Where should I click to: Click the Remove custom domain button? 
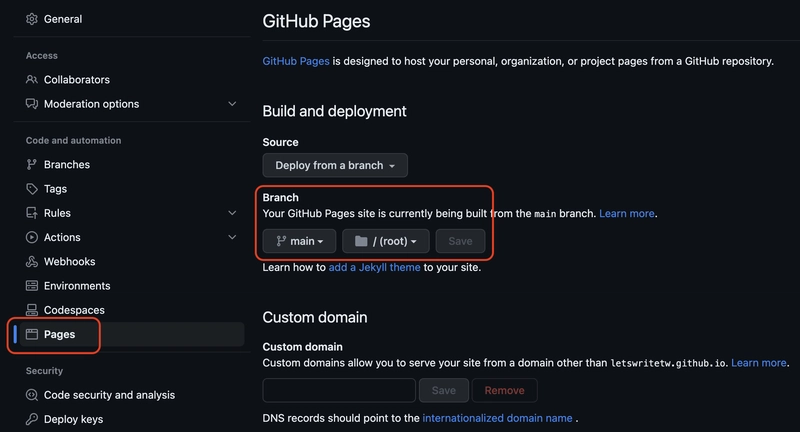pyautogui.click(x=505, y=390)
